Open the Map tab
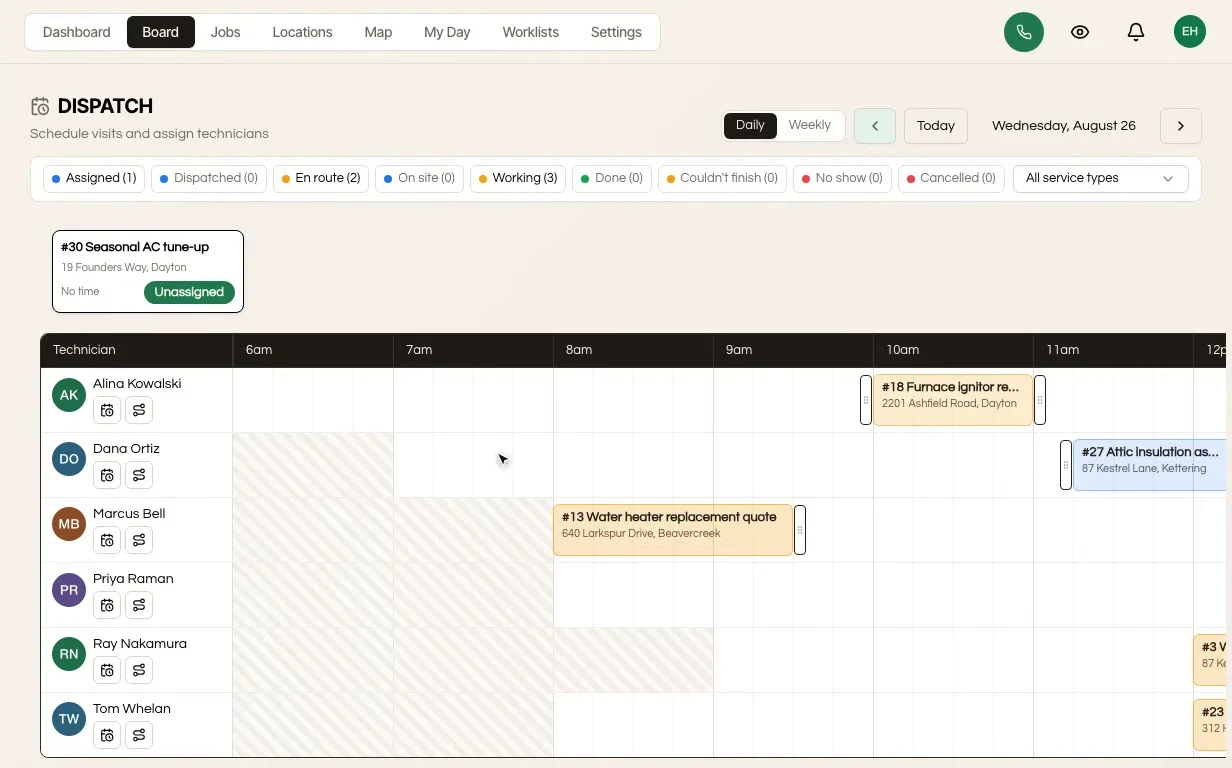 (378, 32)
